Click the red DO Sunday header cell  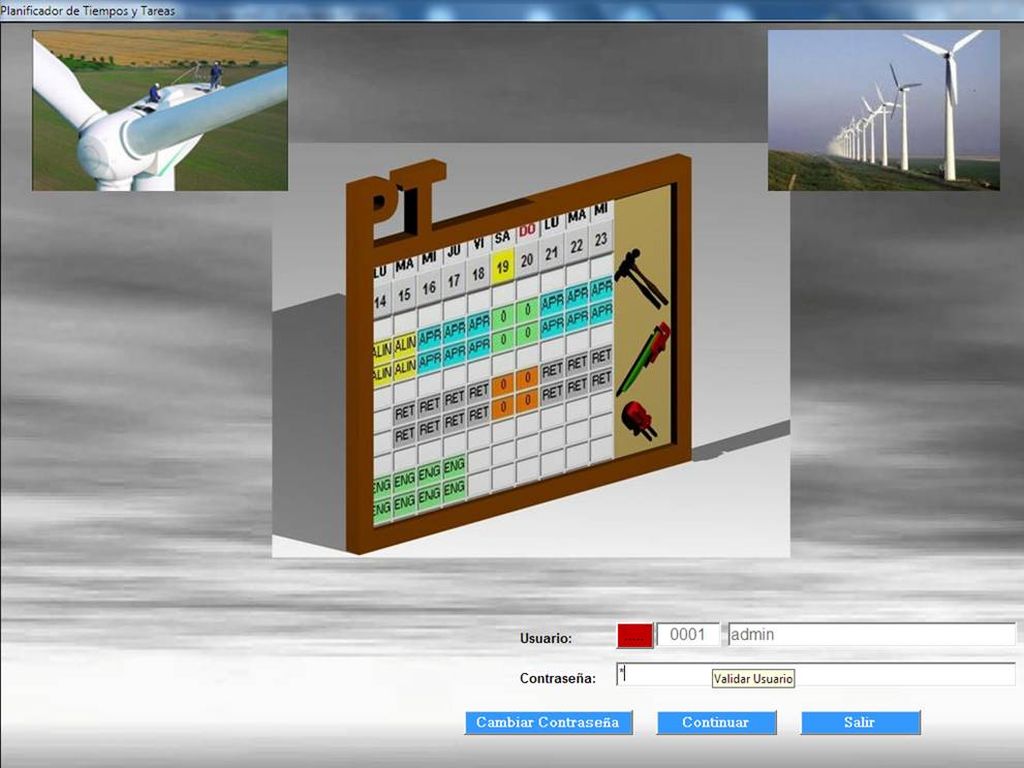tap(527, 231)
